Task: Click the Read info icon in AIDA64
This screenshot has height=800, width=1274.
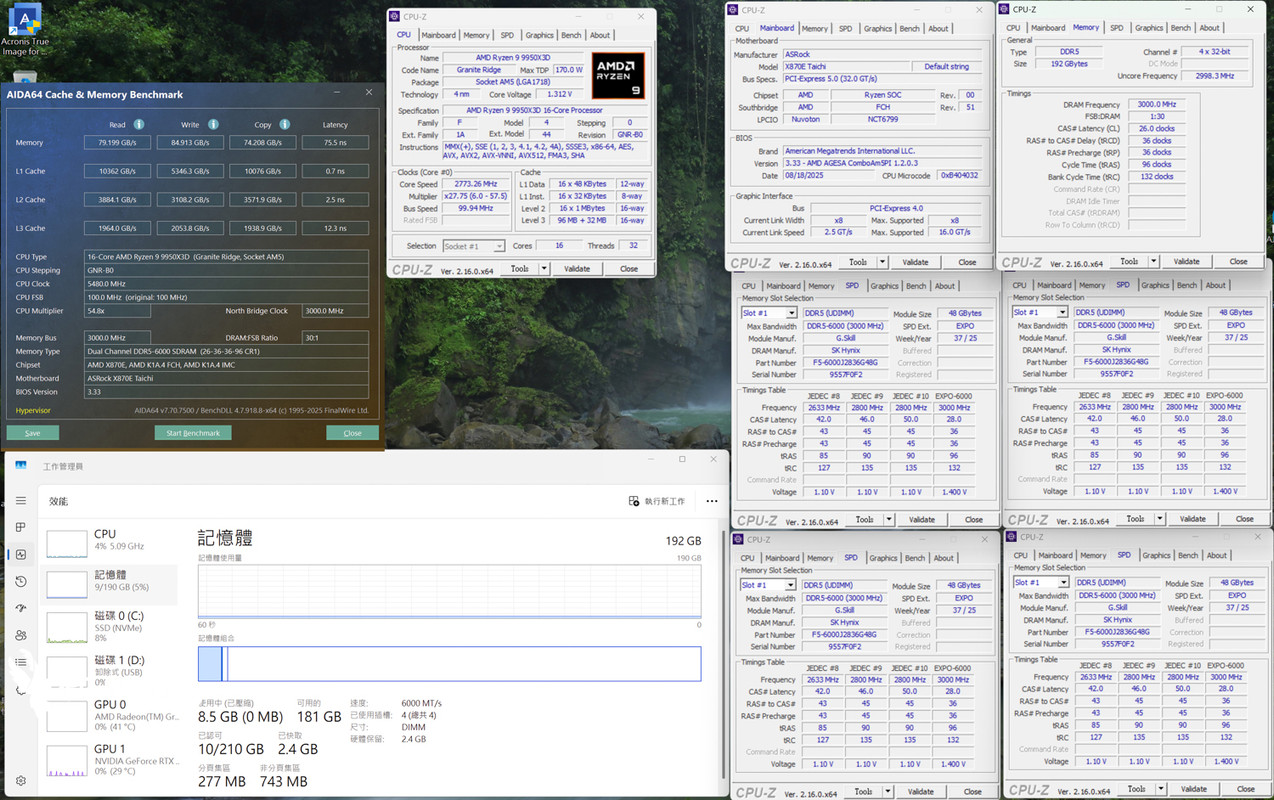Action: click(x=139, y=125)
